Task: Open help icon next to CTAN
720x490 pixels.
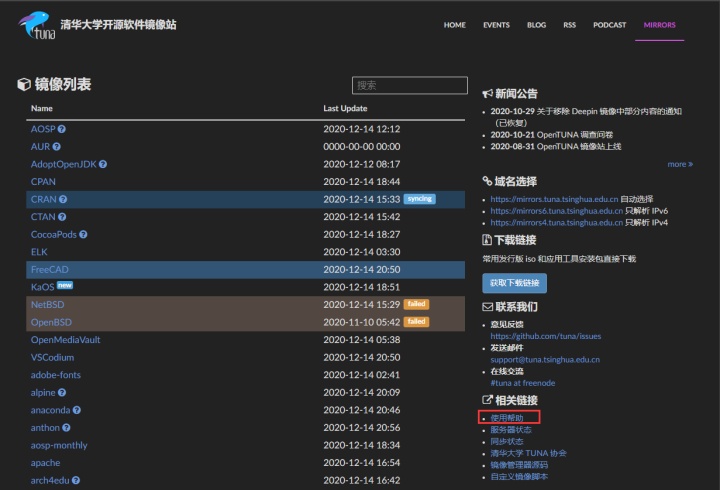Action: coord(62,217)
